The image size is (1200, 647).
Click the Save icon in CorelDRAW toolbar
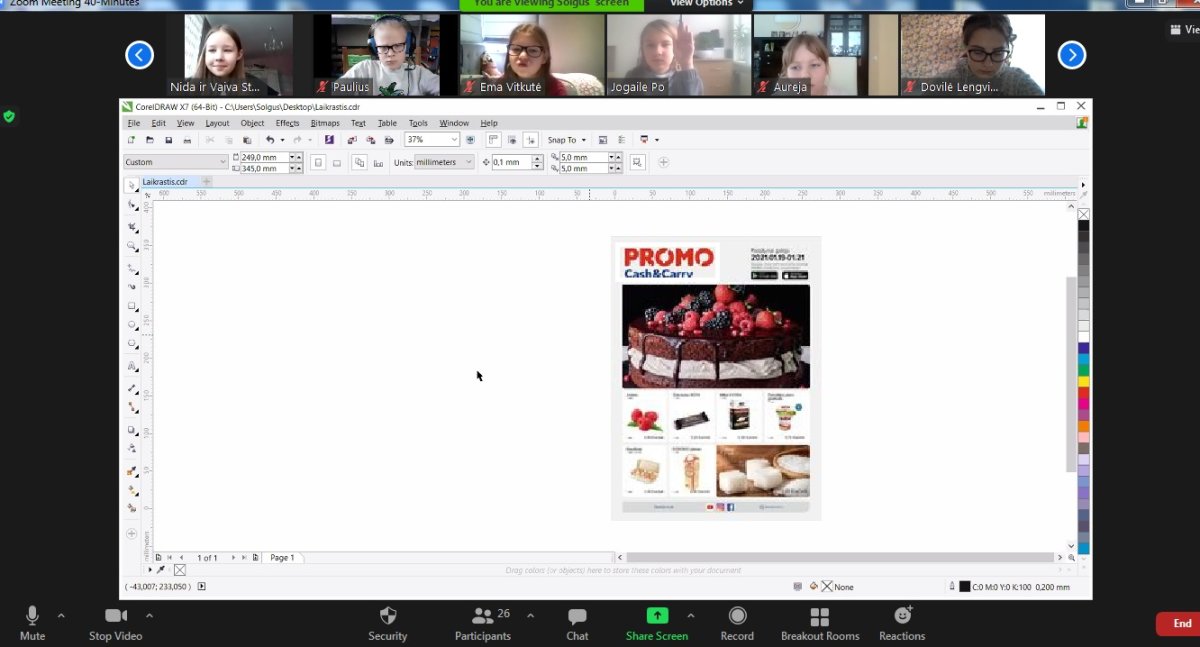pos(169,140)
